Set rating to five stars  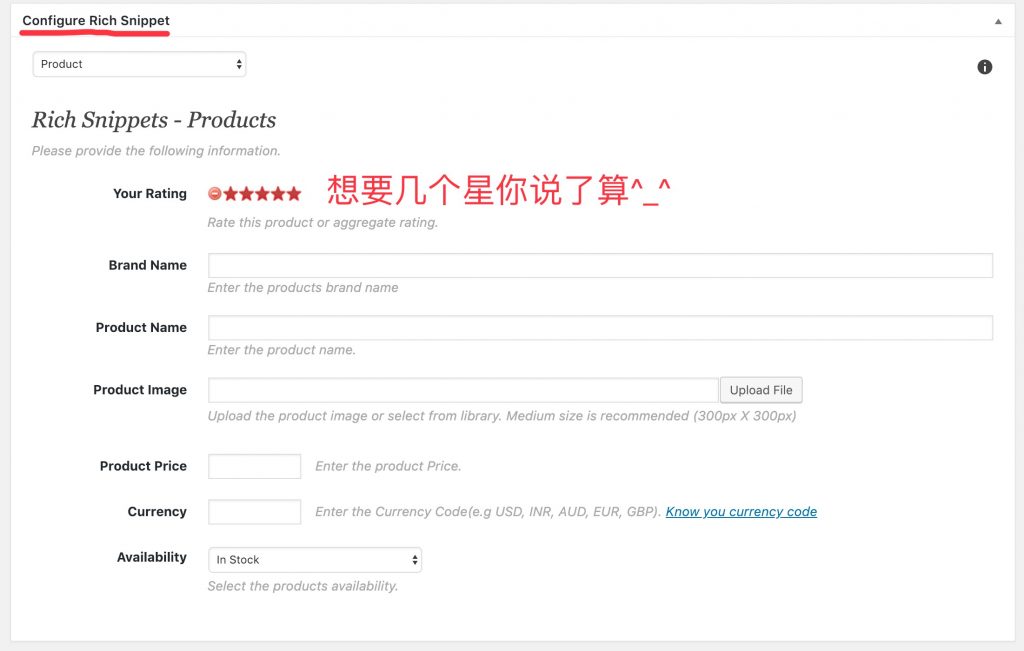tap(294, 193)
